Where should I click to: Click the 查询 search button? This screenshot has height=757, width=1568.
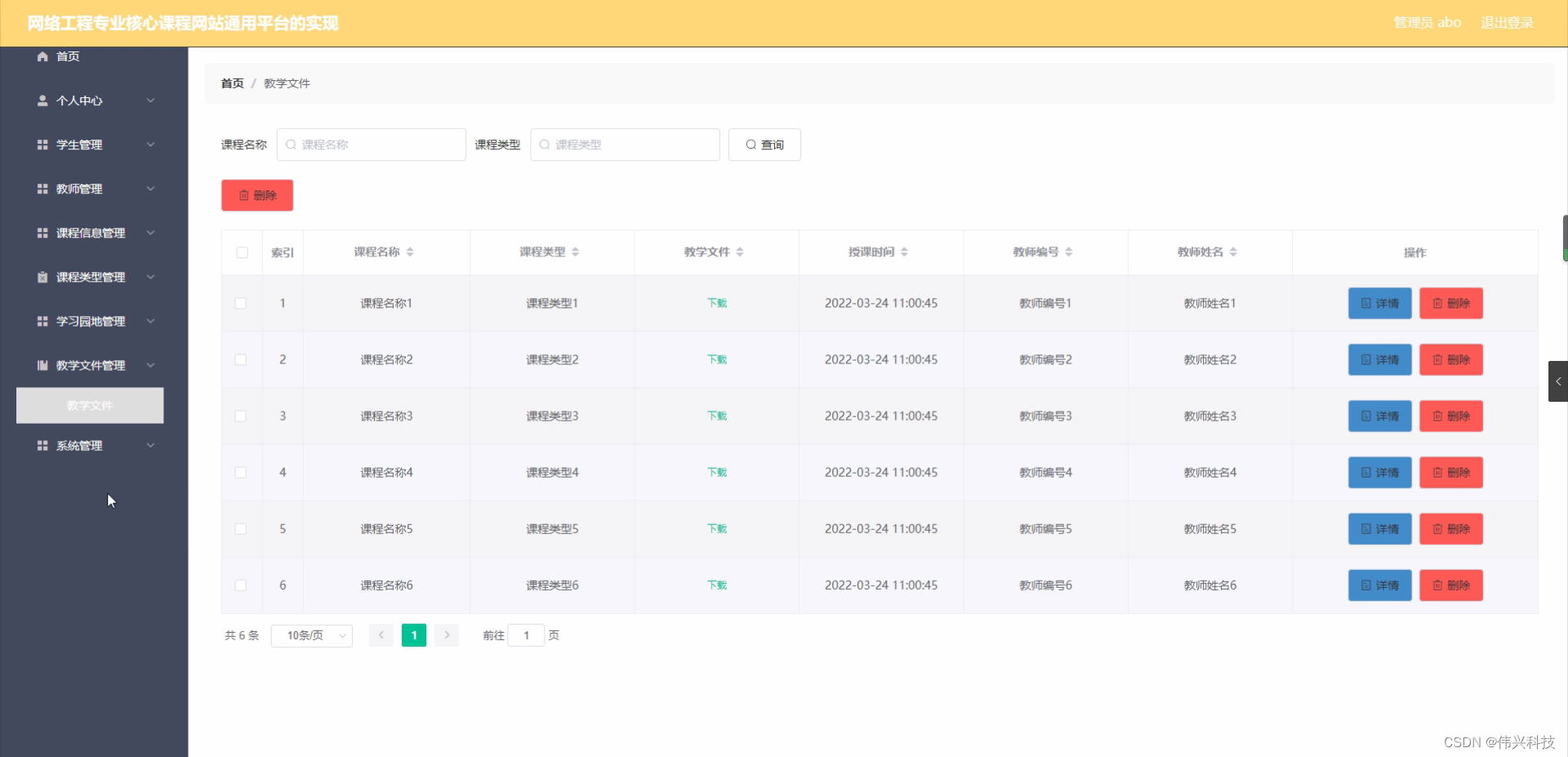tap(763, 144)
